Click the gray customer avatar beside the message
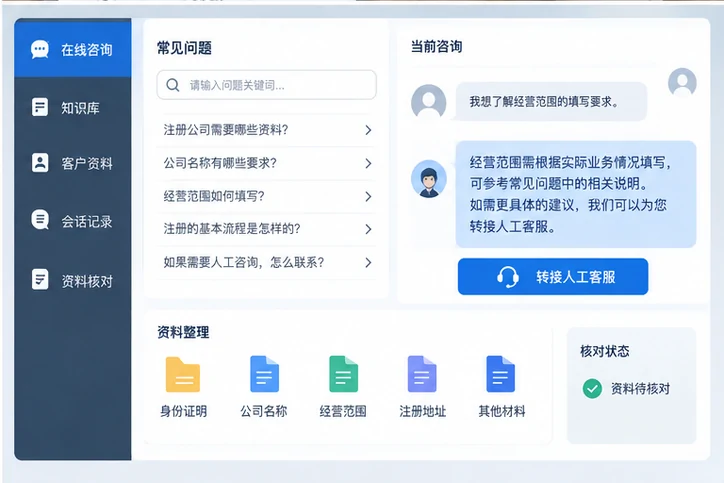Viewport: 724px width, 483px height. click(x=428, y=102)
